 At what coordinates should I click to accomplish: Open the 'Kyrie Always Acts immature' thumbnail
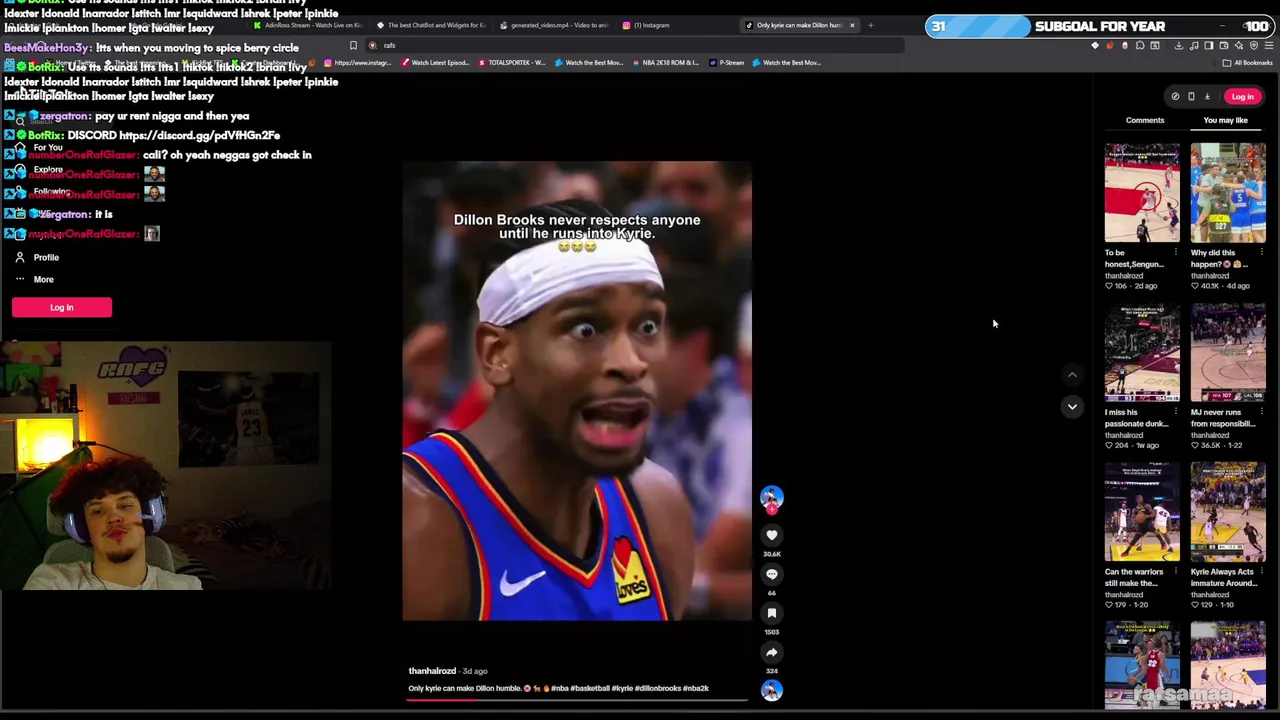(1228, 512)
